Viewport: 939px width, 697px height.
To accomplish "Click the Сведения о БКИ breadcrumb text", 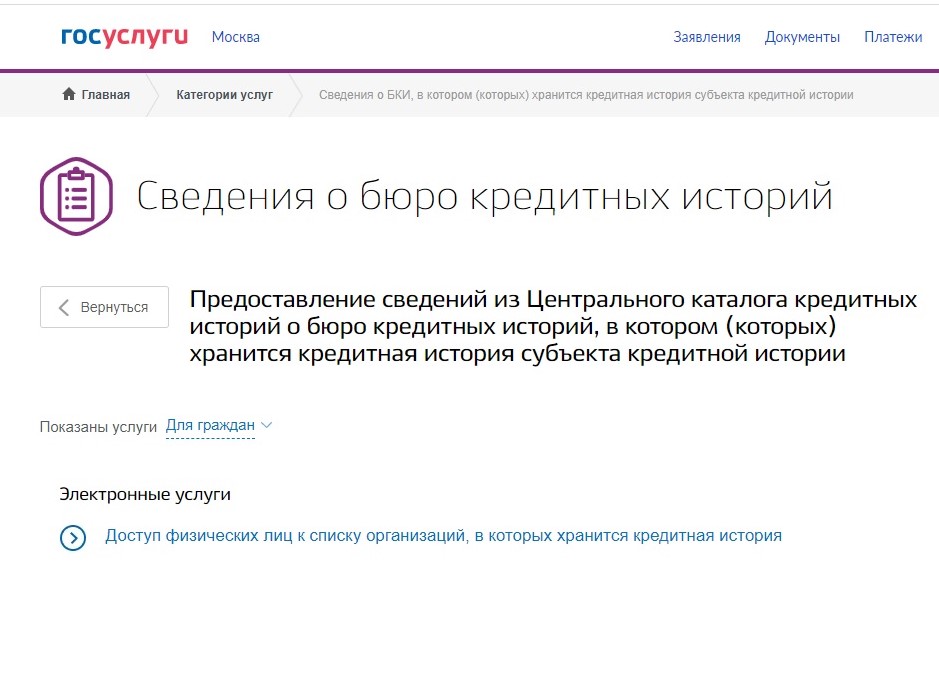I will [585, 95].
